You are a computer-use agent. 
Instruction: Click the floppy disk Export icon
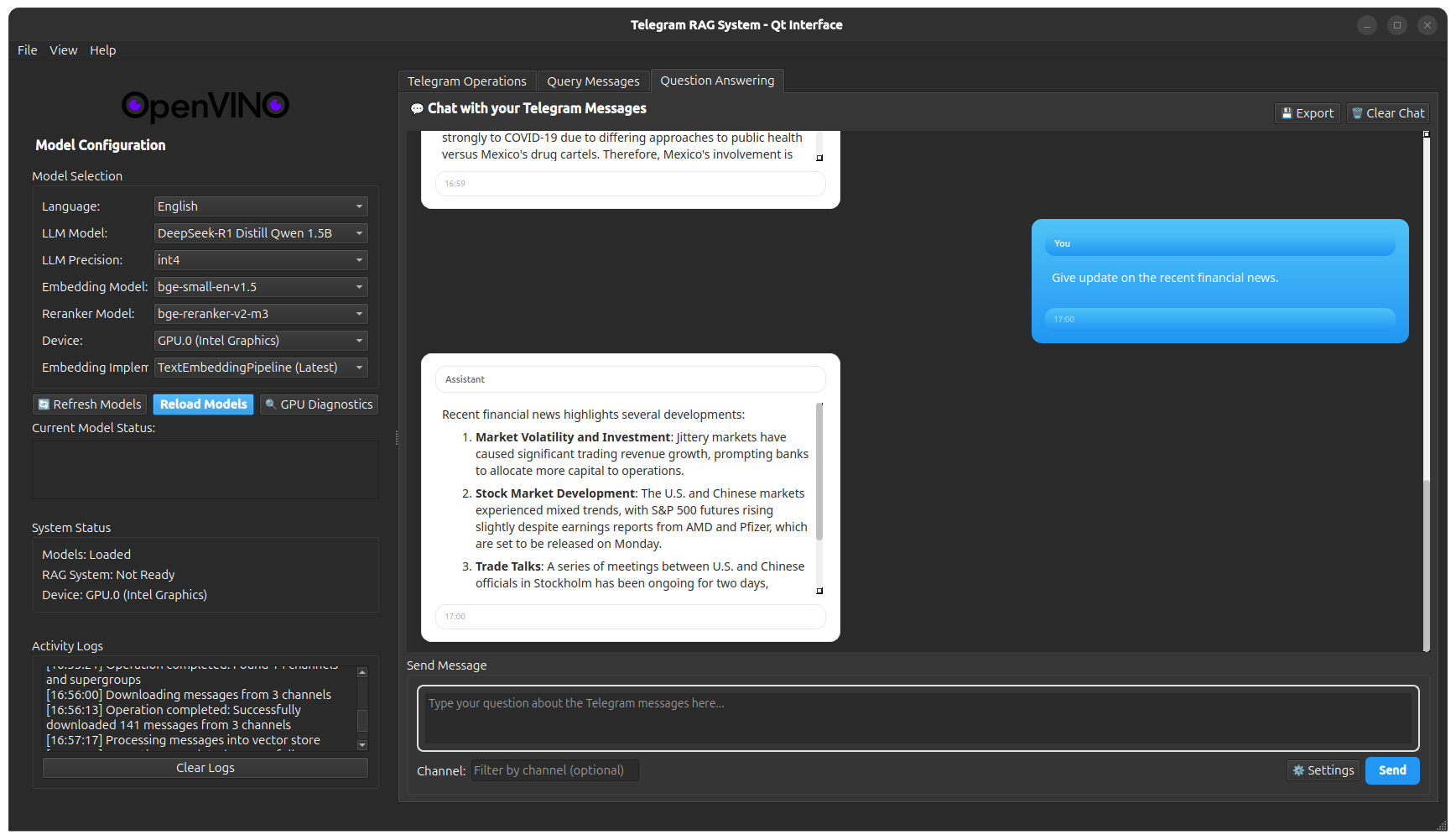click(1287, 113)
